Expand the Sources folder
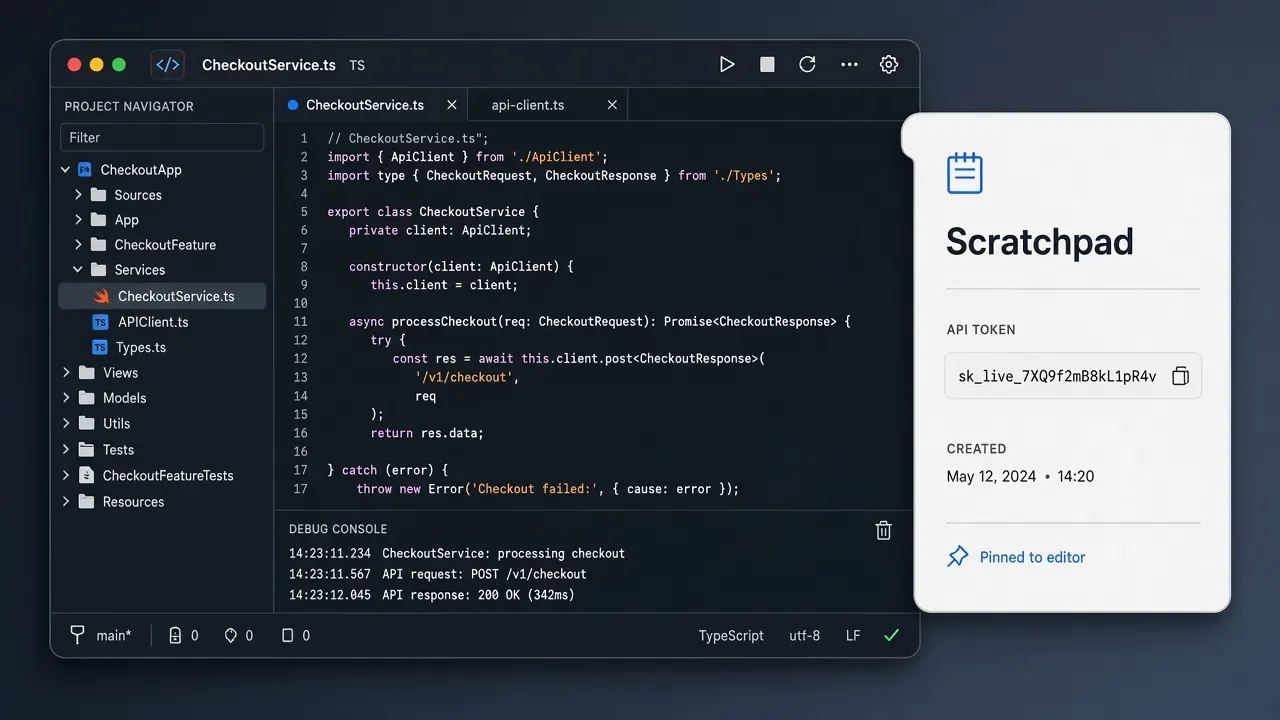 pos(79,195)
